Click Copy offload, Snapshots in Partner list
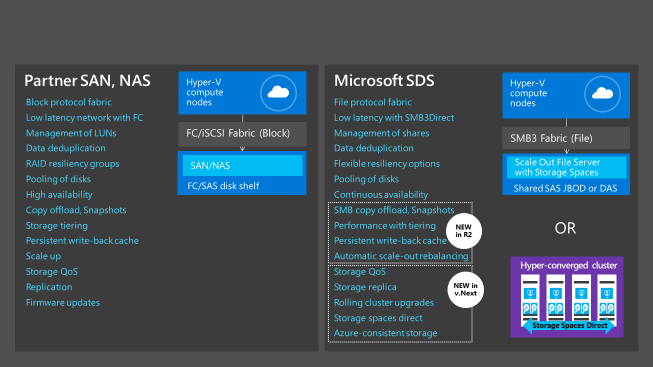Screen dimensions: 653x367 click(x=76, y=210)
